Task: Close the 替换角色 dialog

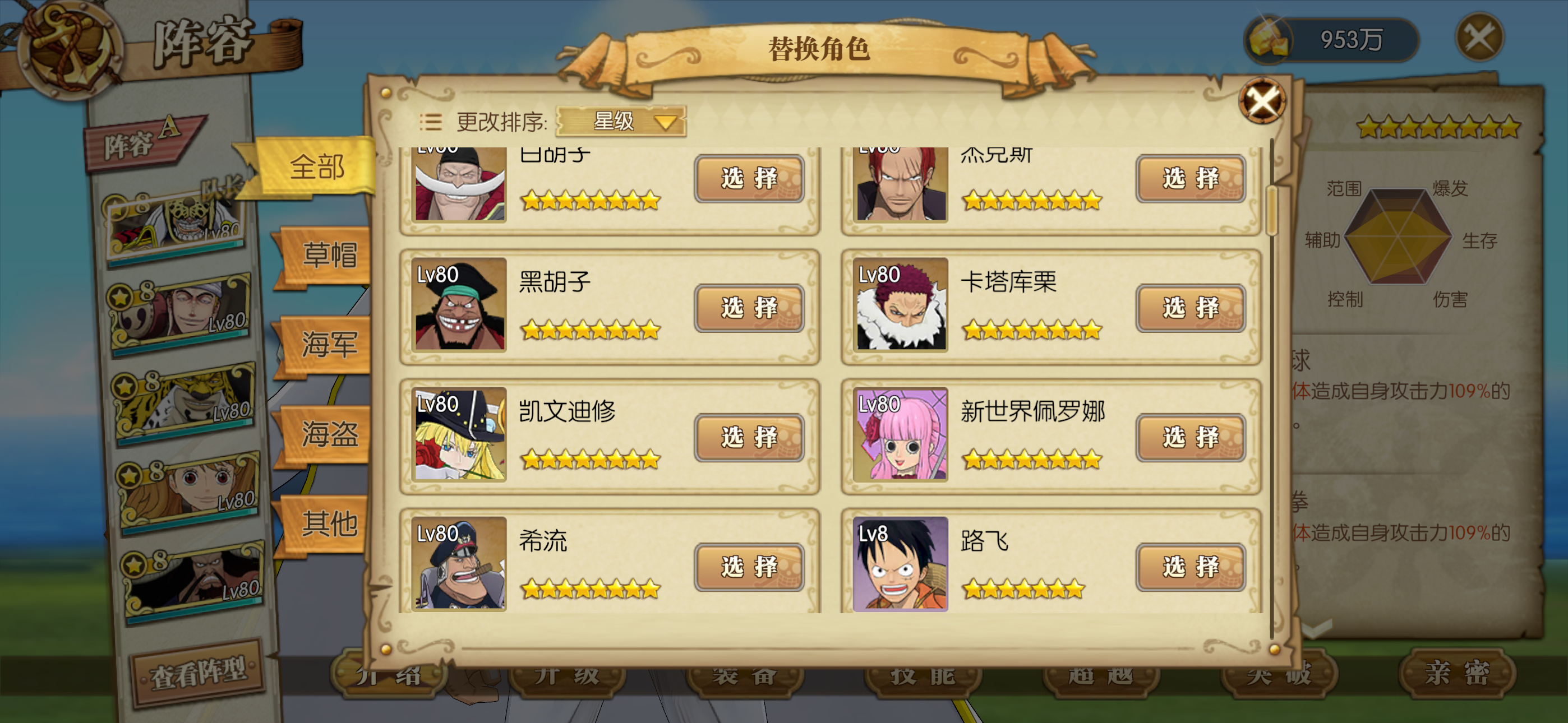Action: [x=1262, y=101]
